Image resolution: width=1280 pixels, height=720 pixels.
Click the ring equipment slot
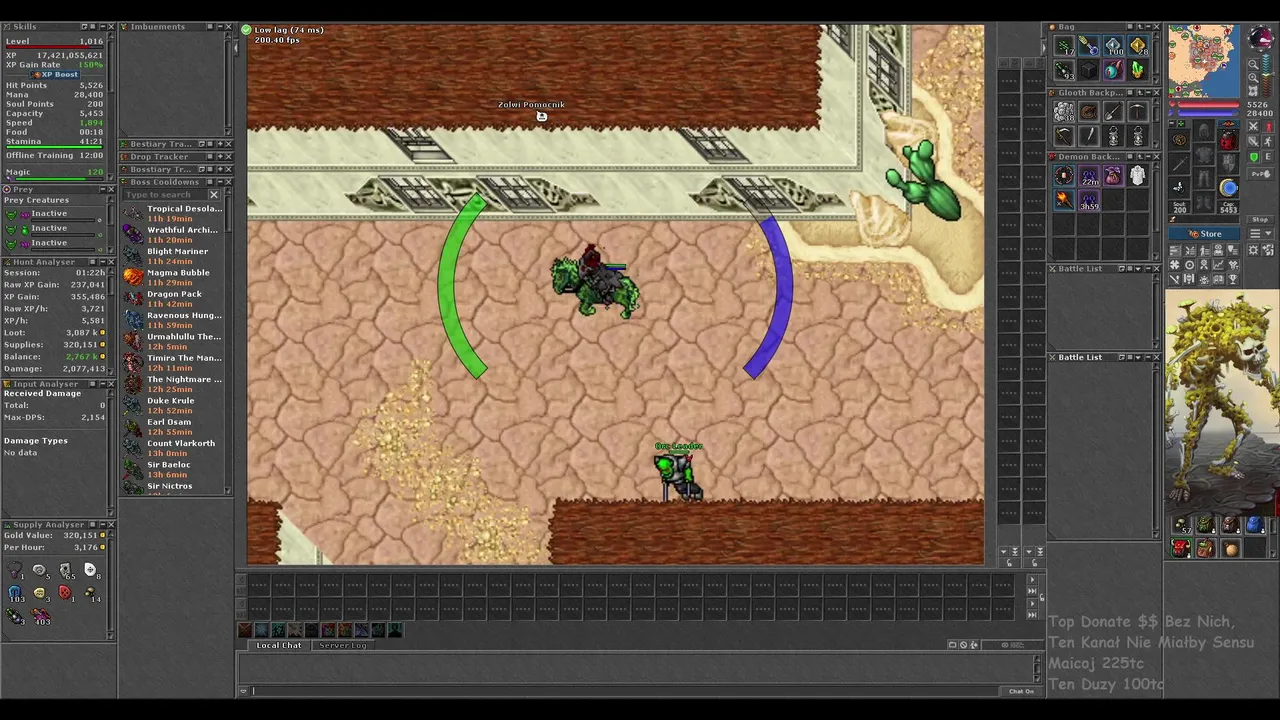[x=1179, y=188]
